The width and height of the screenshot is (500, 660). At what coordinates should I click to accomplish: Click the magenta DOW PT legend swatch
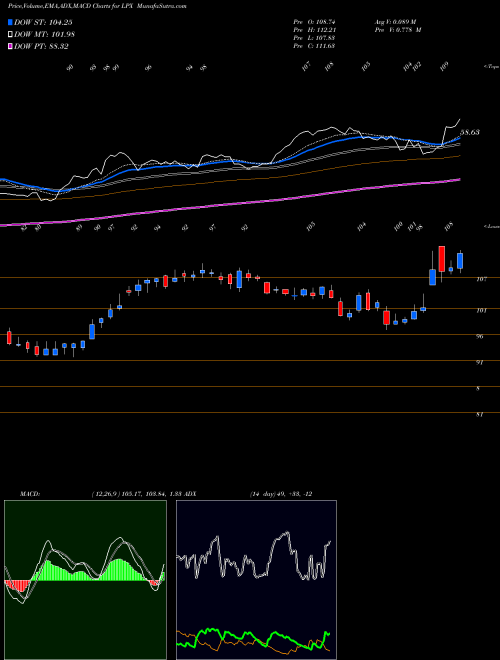10,46
